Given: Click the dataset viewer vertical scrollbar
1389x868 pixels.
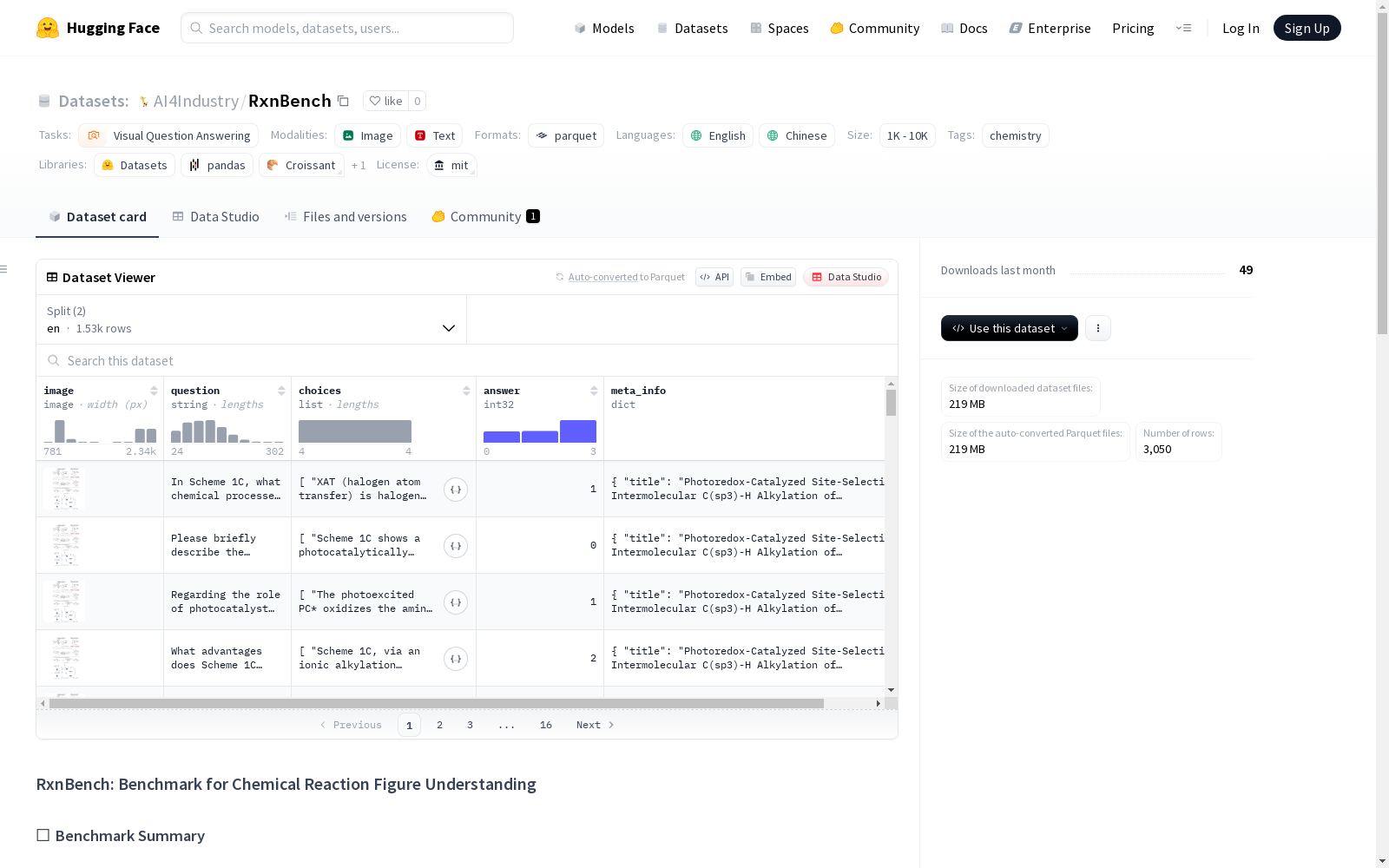Looking at the screenshot, I should [891, 403].
